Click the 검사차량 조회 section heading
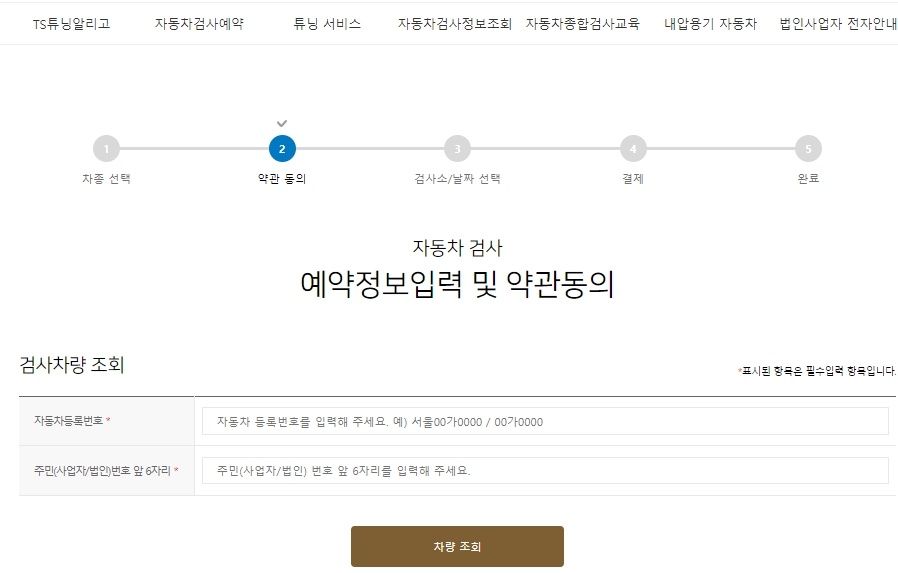Screen dimensions: 898x573 click(72, 365)
